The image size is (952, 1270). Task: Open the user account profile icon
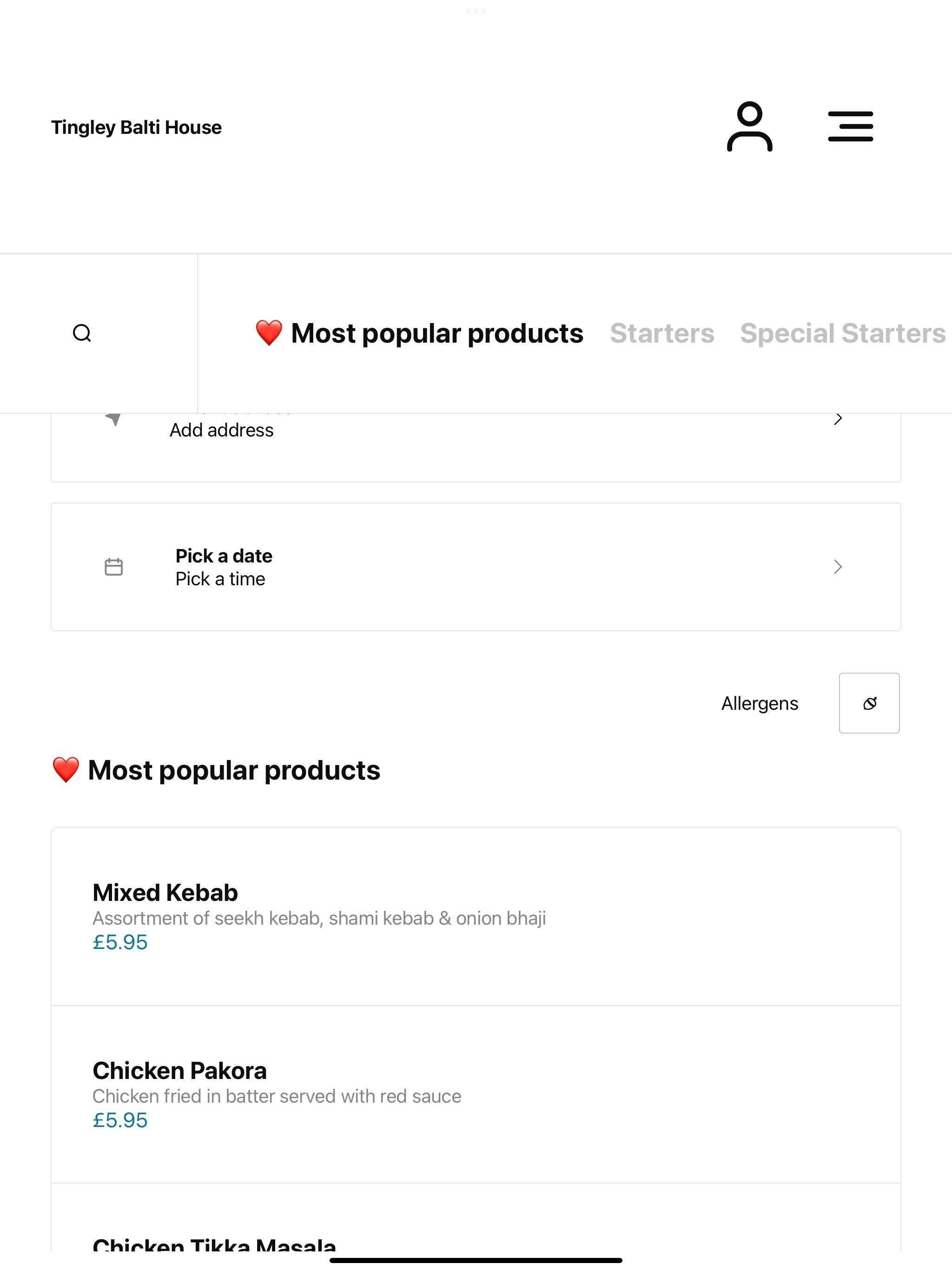[749, 127]
